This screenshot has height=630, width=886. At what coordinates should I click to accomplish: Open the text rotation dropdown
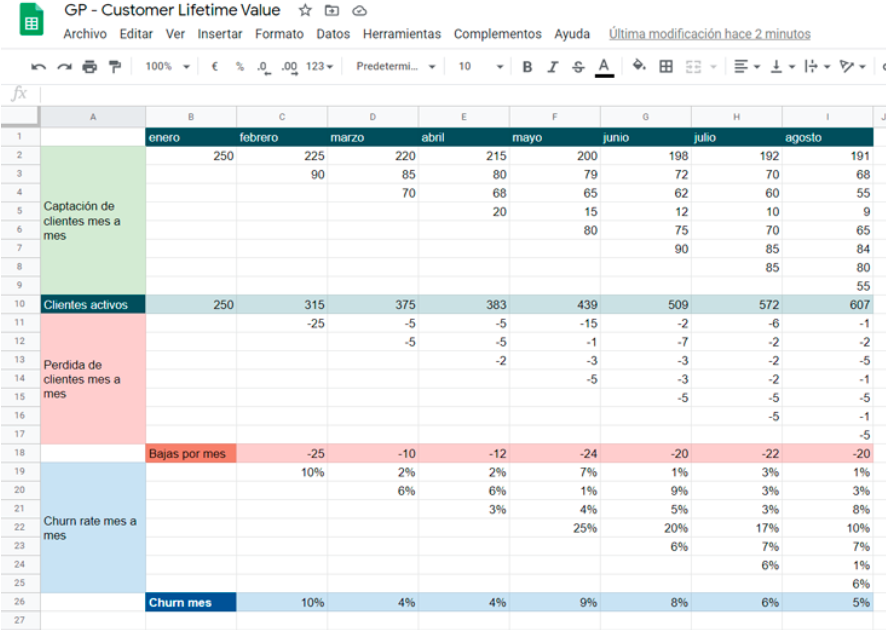tap(853, 67)
